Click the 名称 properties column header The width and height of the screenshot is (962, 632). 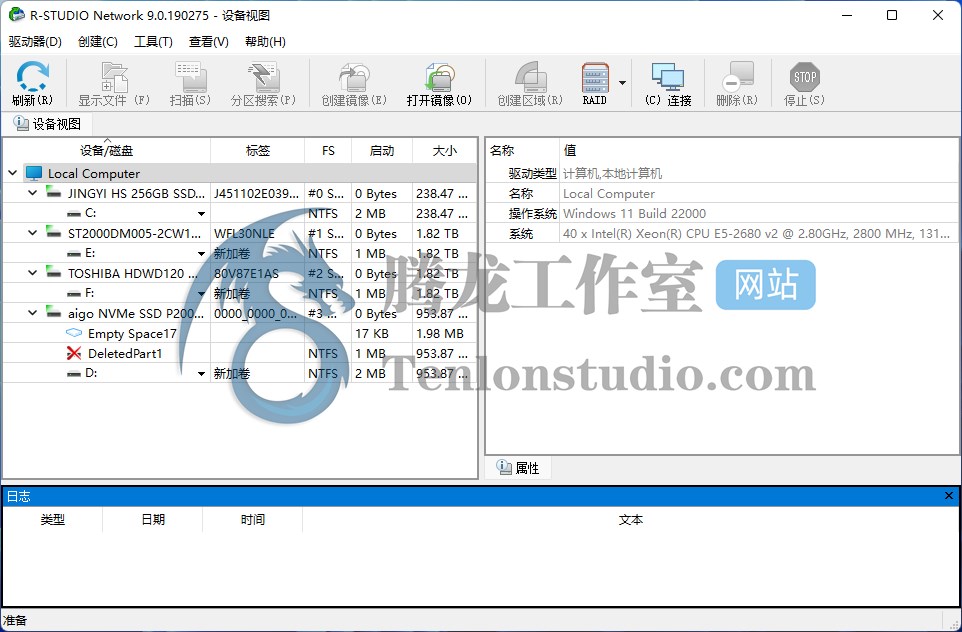pyautogui.click(x=522, y=150)
